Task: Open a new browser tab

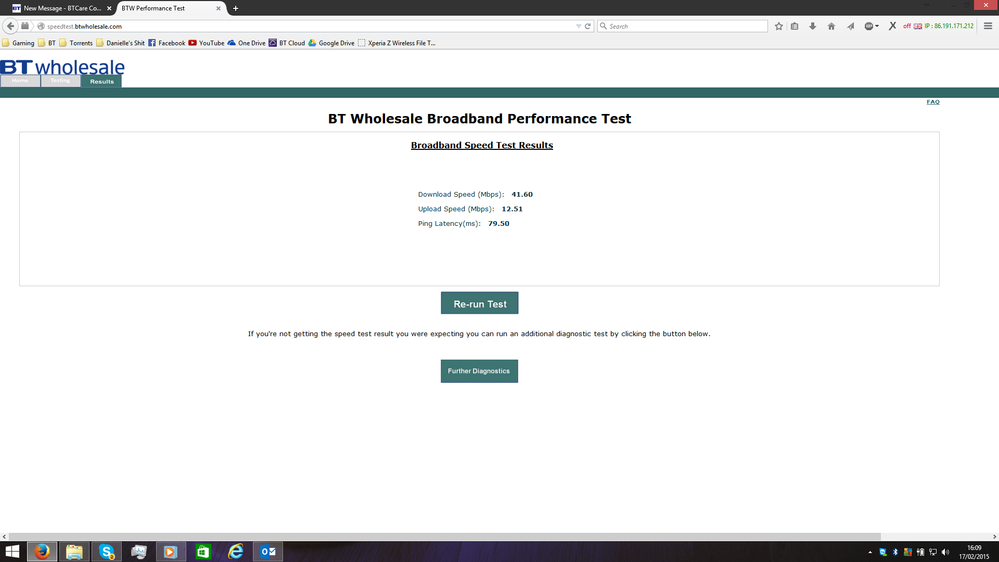Action: [236, 8]
